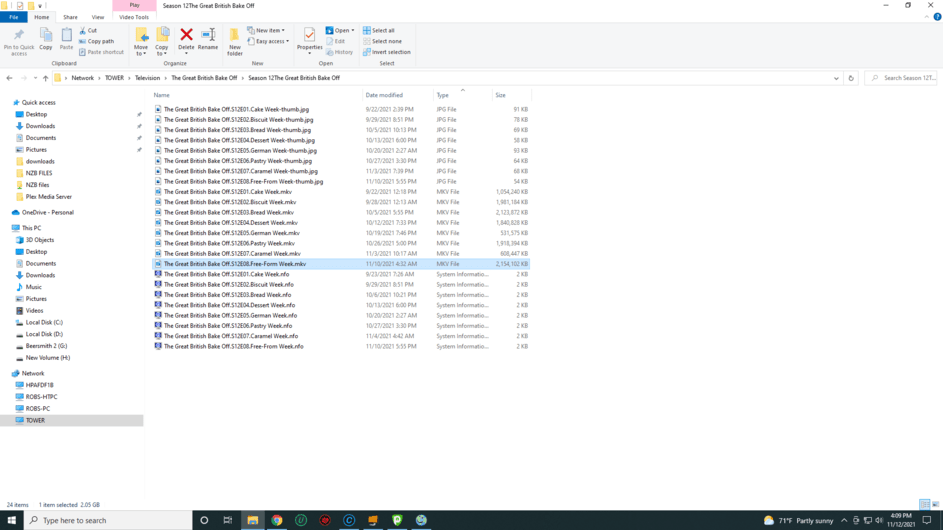Viewport: 943px width, 530px height.
Task: Select S12E07.Caramel Week.nfo file
Action: coord(340,336)
